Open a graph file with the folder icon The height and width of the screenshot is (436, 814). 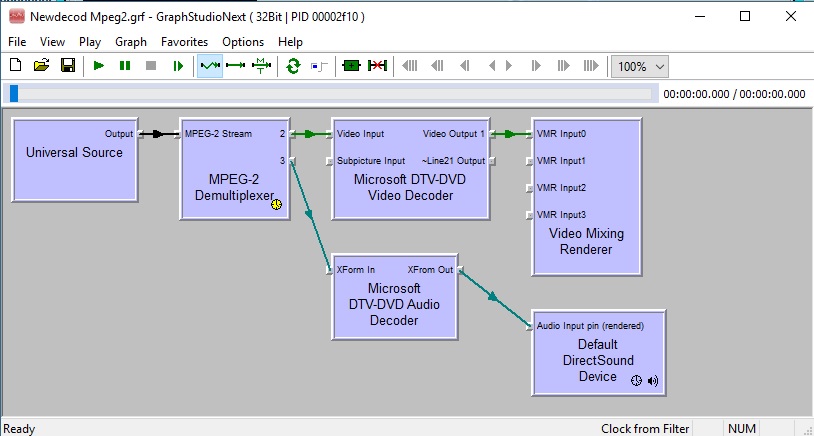click(41, 66)
